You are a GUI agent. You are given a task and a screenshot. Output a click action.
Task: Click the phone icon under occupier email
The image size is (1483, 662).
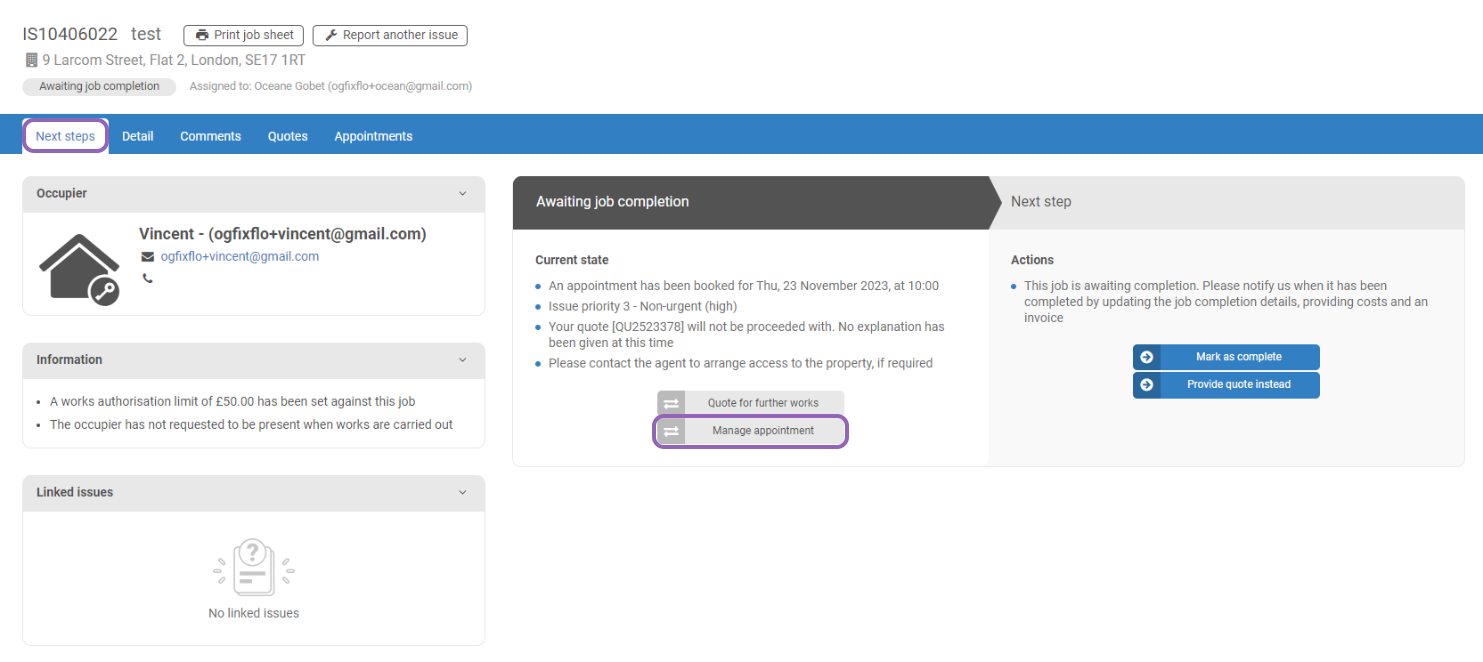[148, 279]
